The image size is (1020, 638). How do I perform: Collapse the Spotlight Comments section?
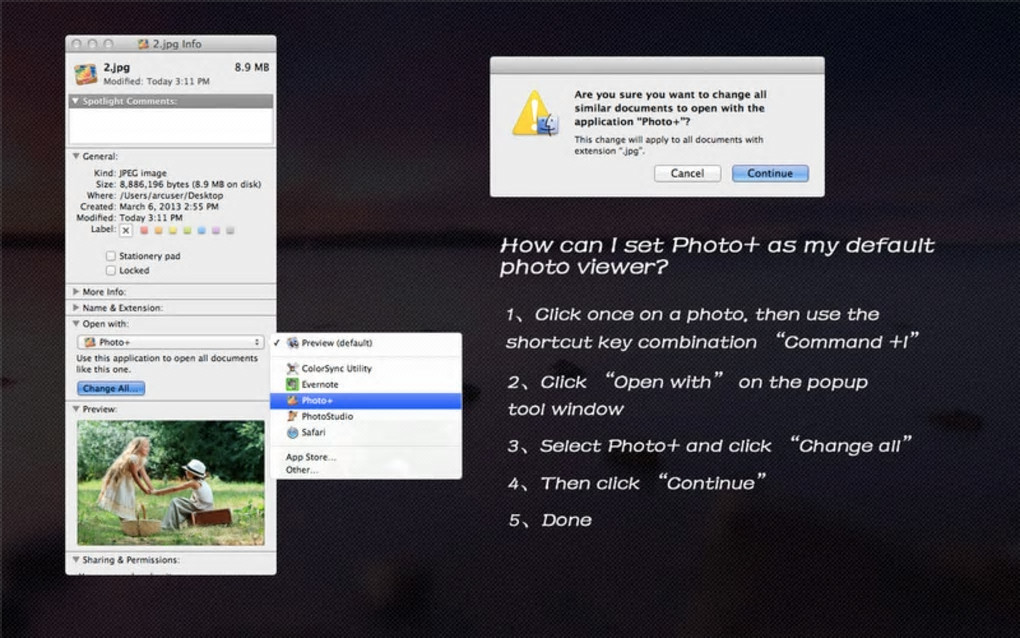(75, 101)
